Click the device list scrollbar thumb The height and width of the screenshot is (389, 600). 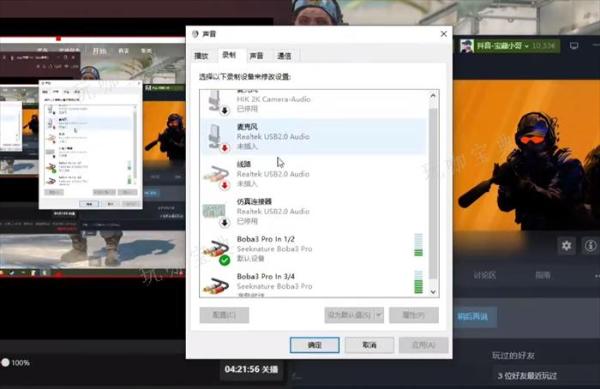coord(433,193)
